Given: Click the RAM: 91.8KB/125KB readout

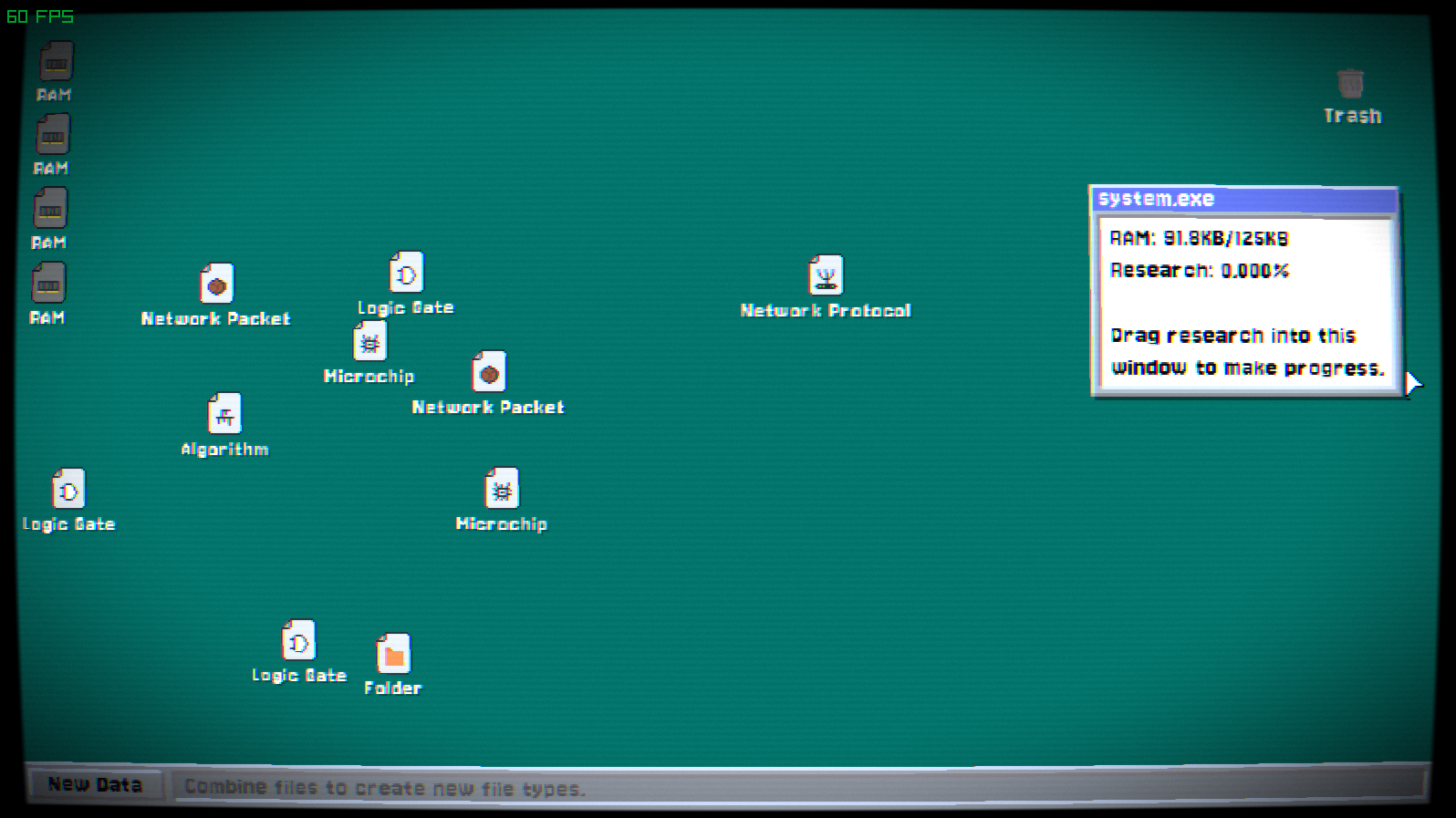Looking at the screenshot, I should (x=1199, y=238).
